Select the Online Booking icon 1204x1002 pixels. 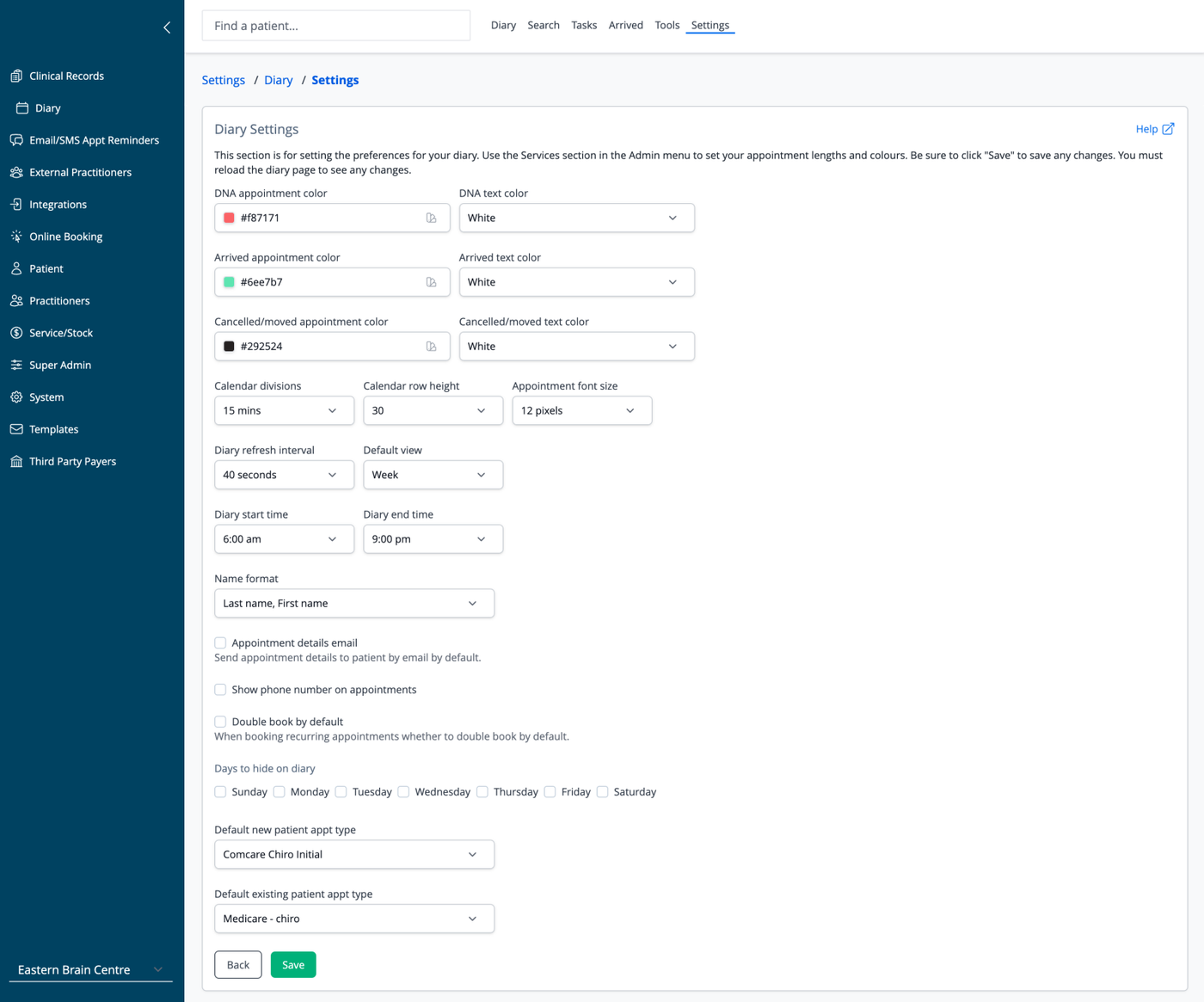16,237
